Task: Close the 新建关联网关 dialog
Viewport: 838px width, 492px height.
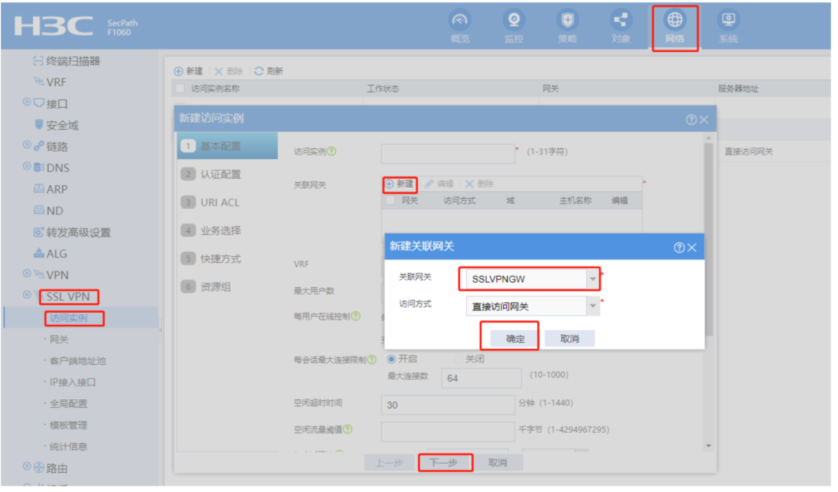Action: point(692,247)
